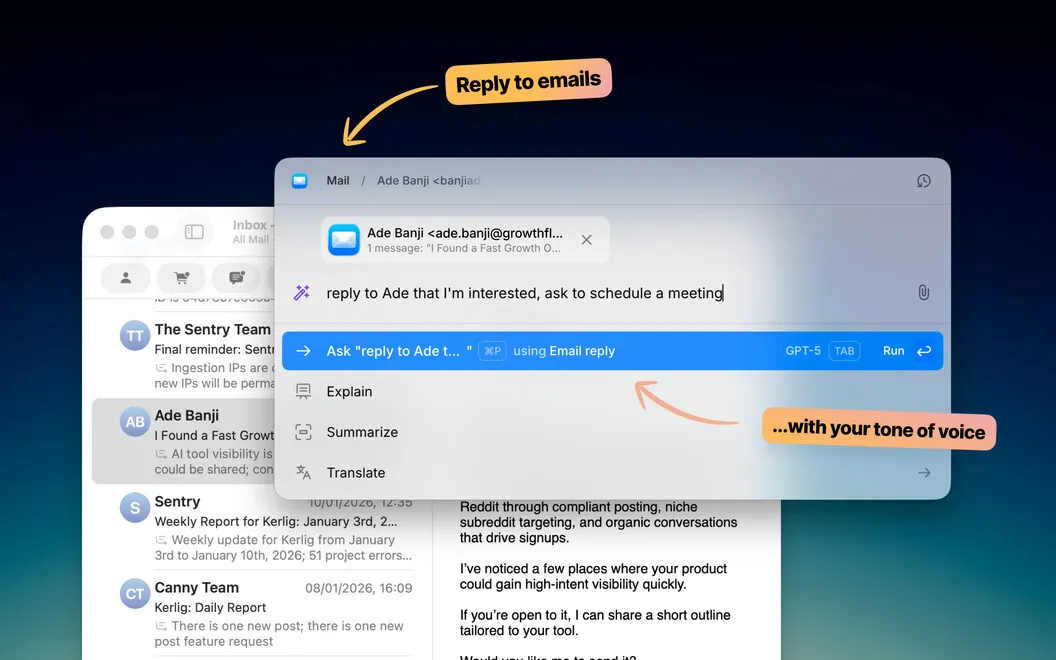Click the "Kerlig: Daily Report" subject line
The width and height of the screenshot is (1056, 660).
click(x=210, y=607)
